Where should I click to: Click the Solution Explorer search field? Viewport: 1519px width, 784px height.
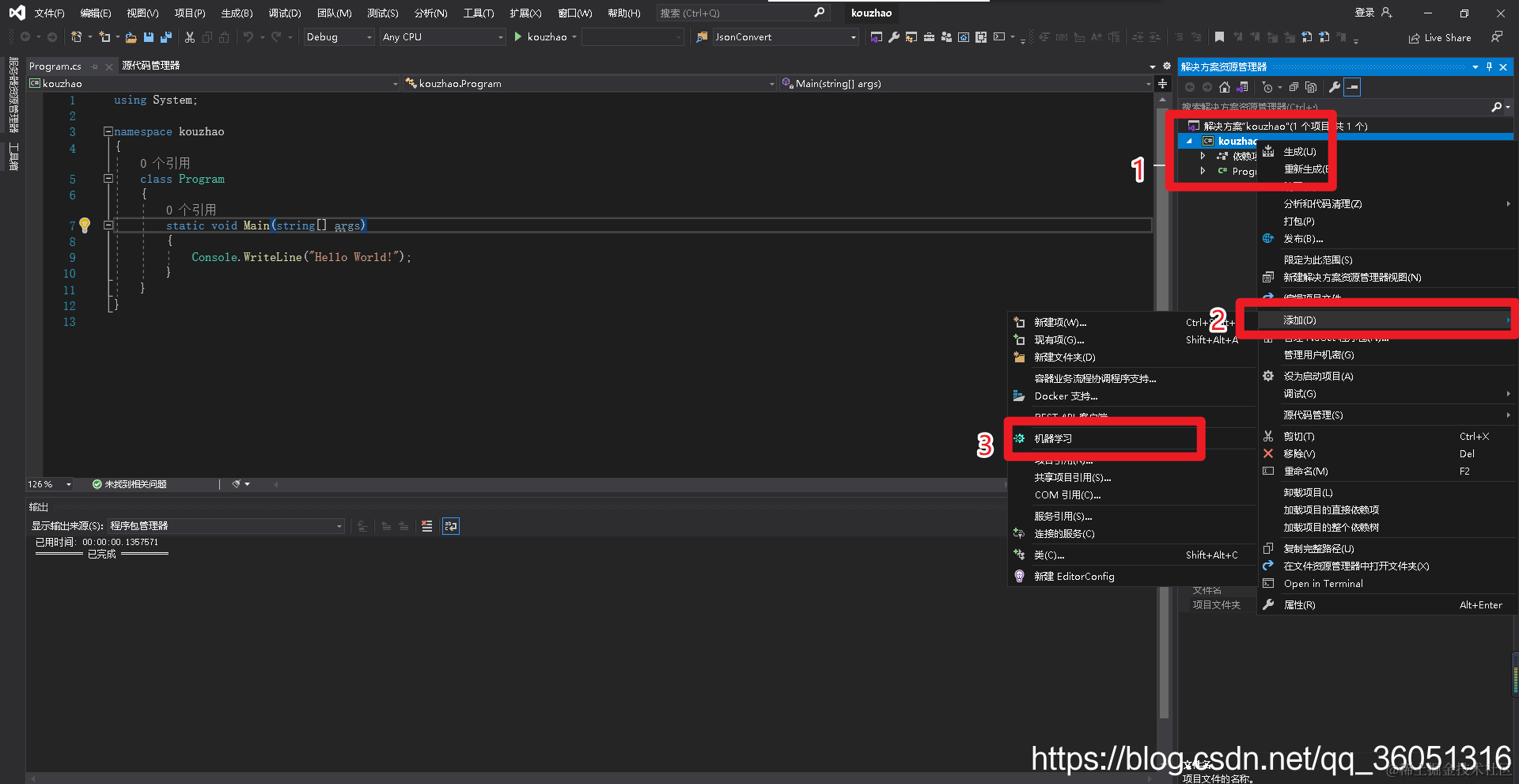pos(1335,107)
